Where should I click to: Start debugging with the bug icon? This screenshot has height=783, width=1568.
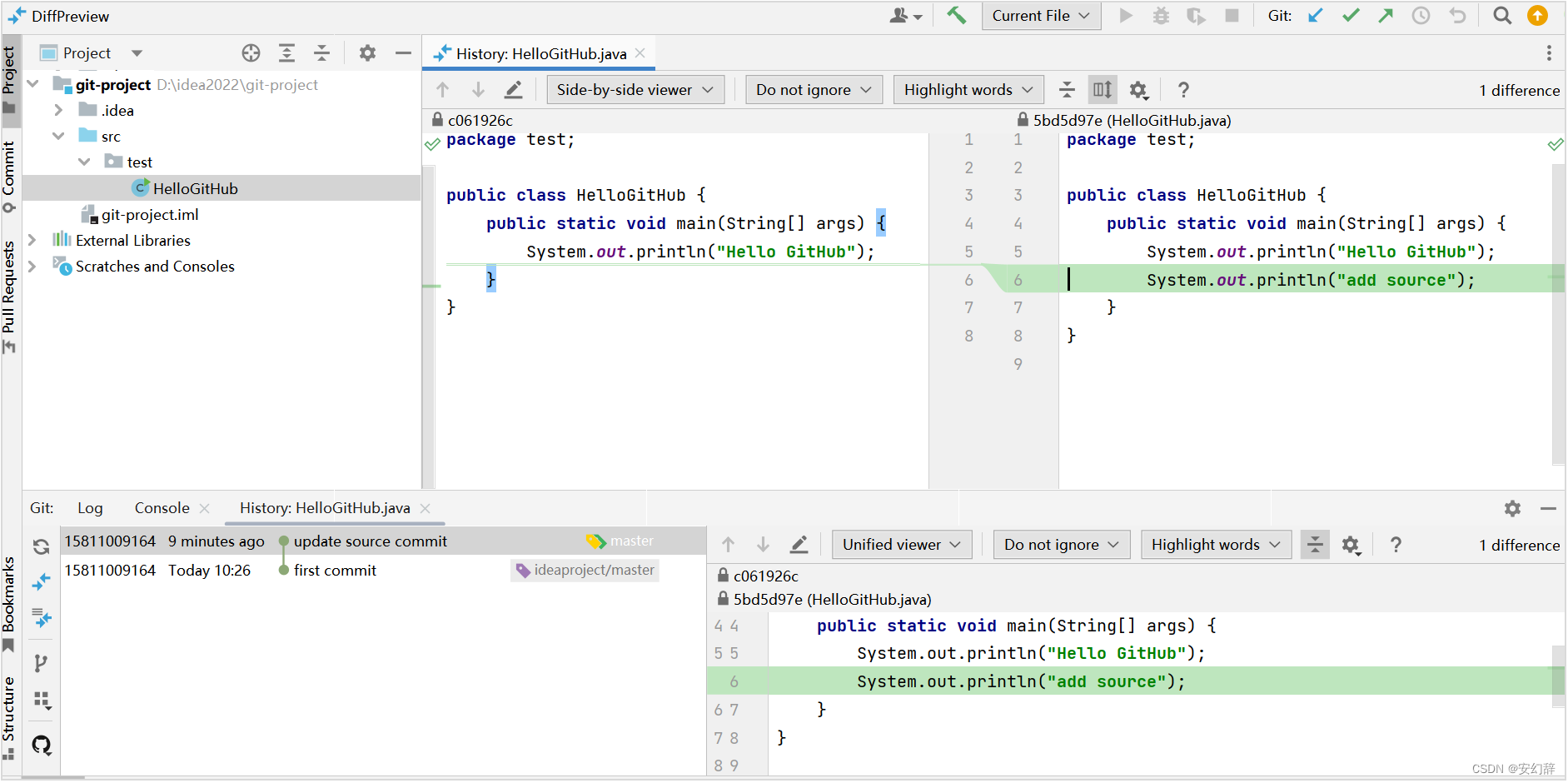tap(1161, 16)
